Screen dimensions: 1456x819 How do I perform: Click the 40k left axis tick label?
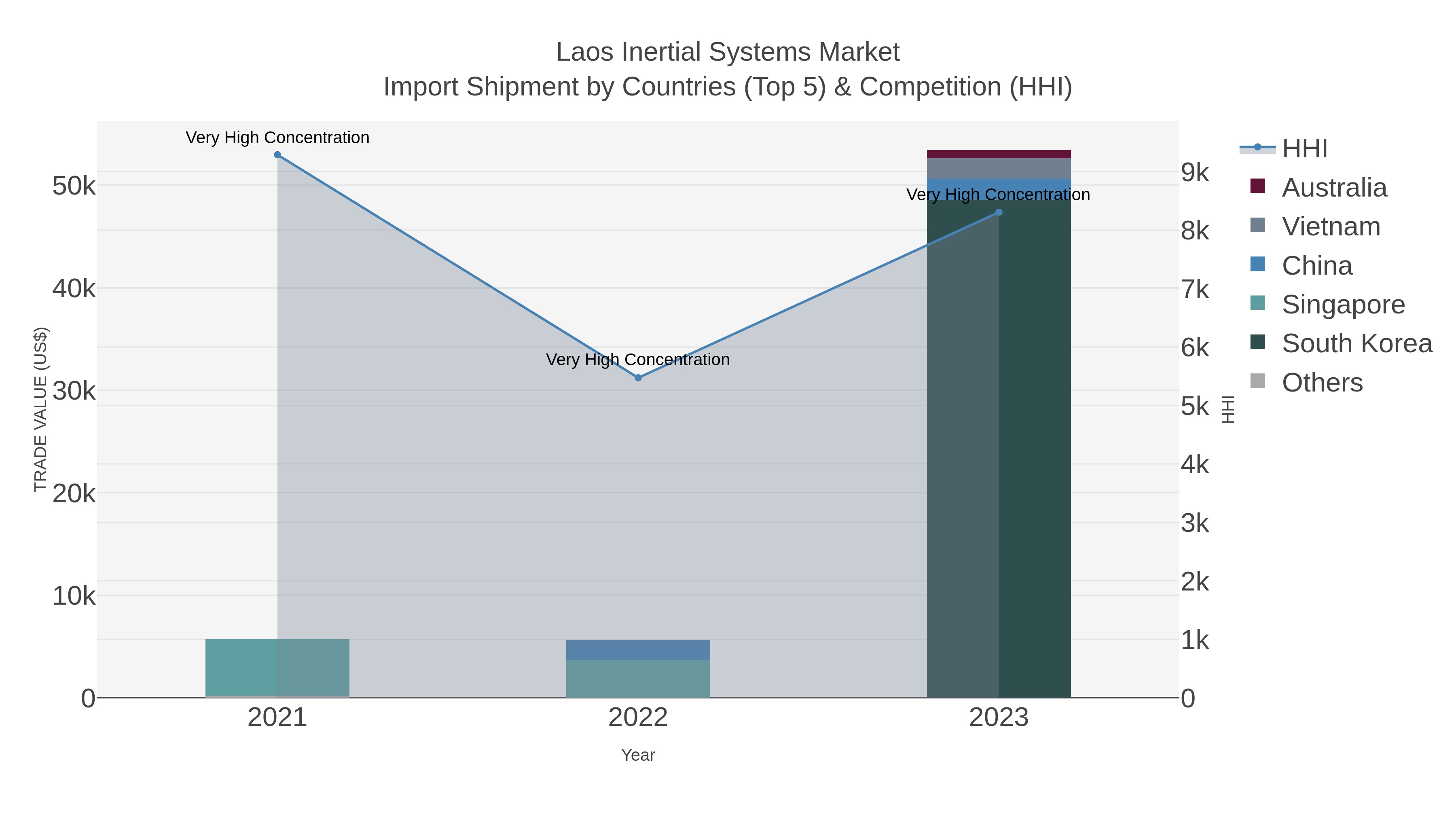[x=74, y=289]
